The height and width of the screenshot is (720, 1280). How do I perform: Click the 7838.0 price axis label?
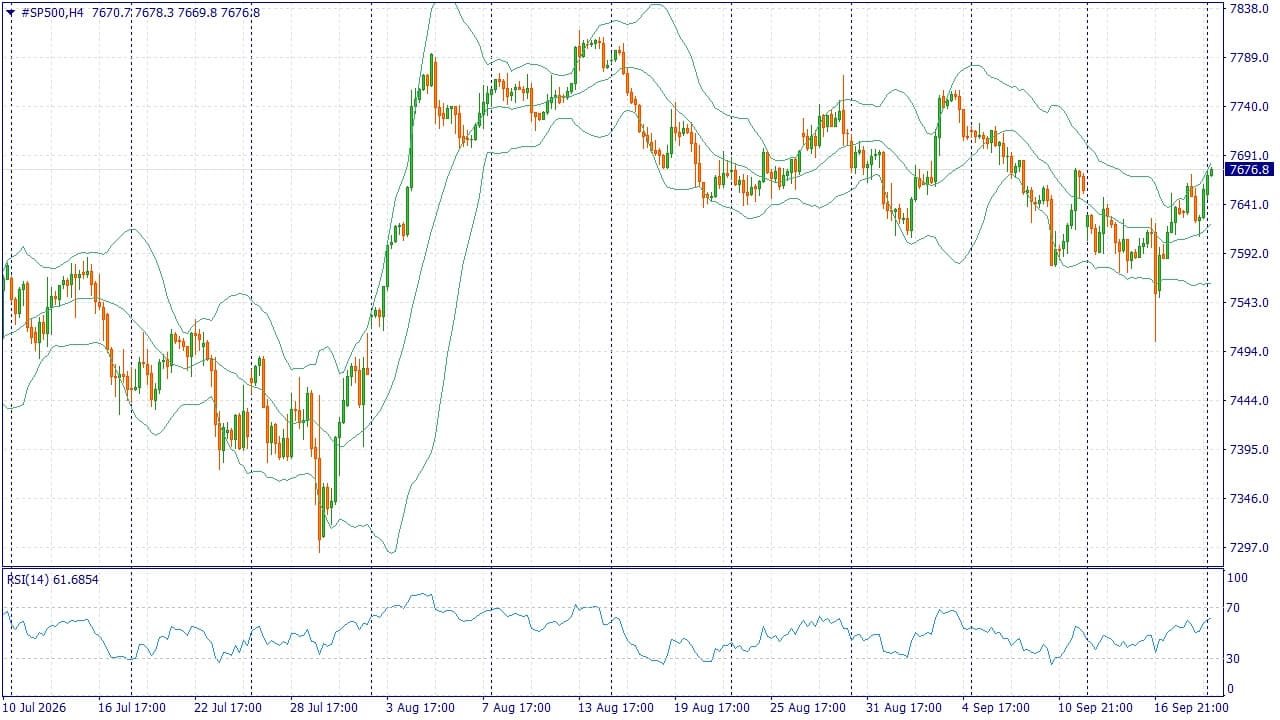(1249, 8)
